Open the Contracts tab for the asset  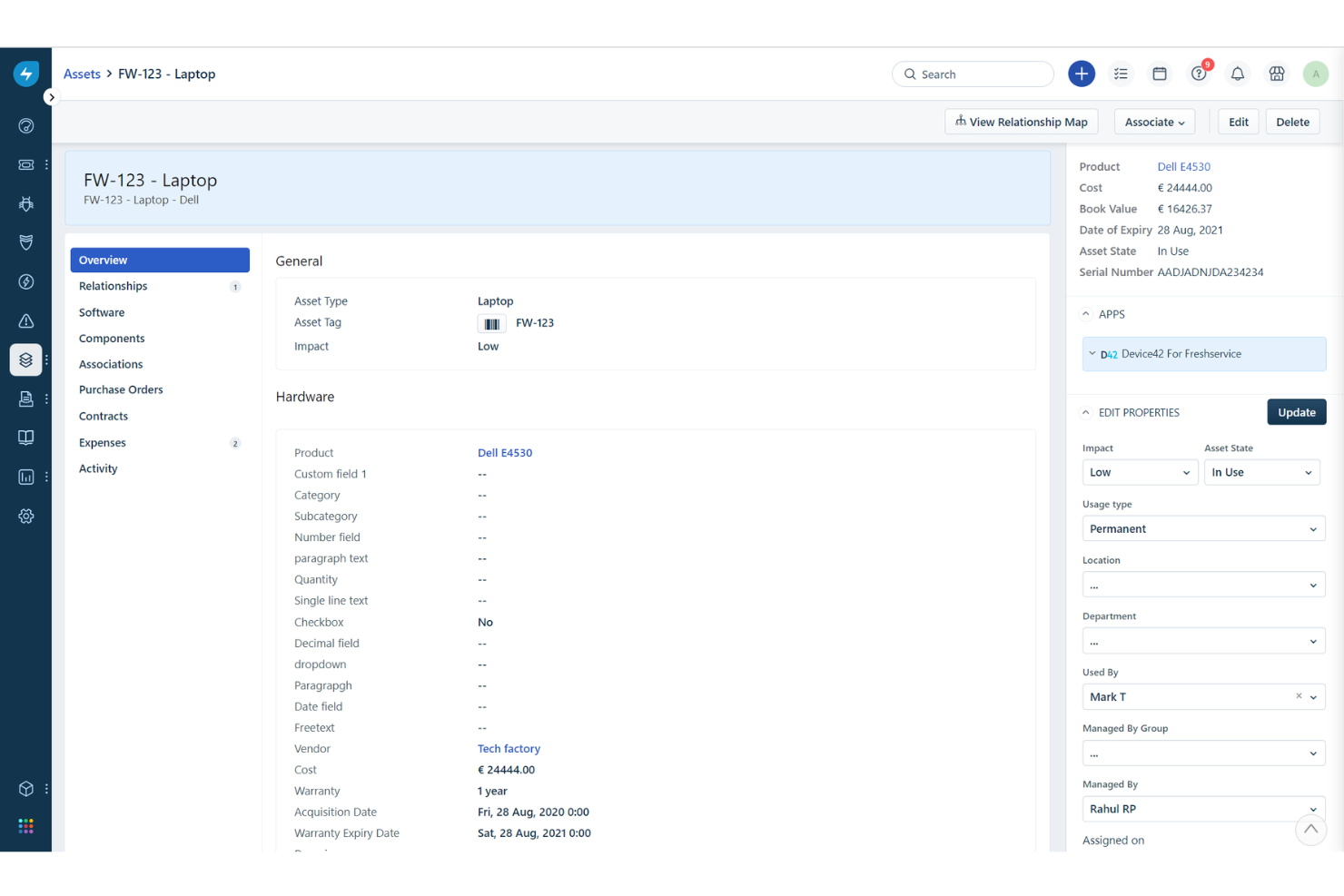103,416
